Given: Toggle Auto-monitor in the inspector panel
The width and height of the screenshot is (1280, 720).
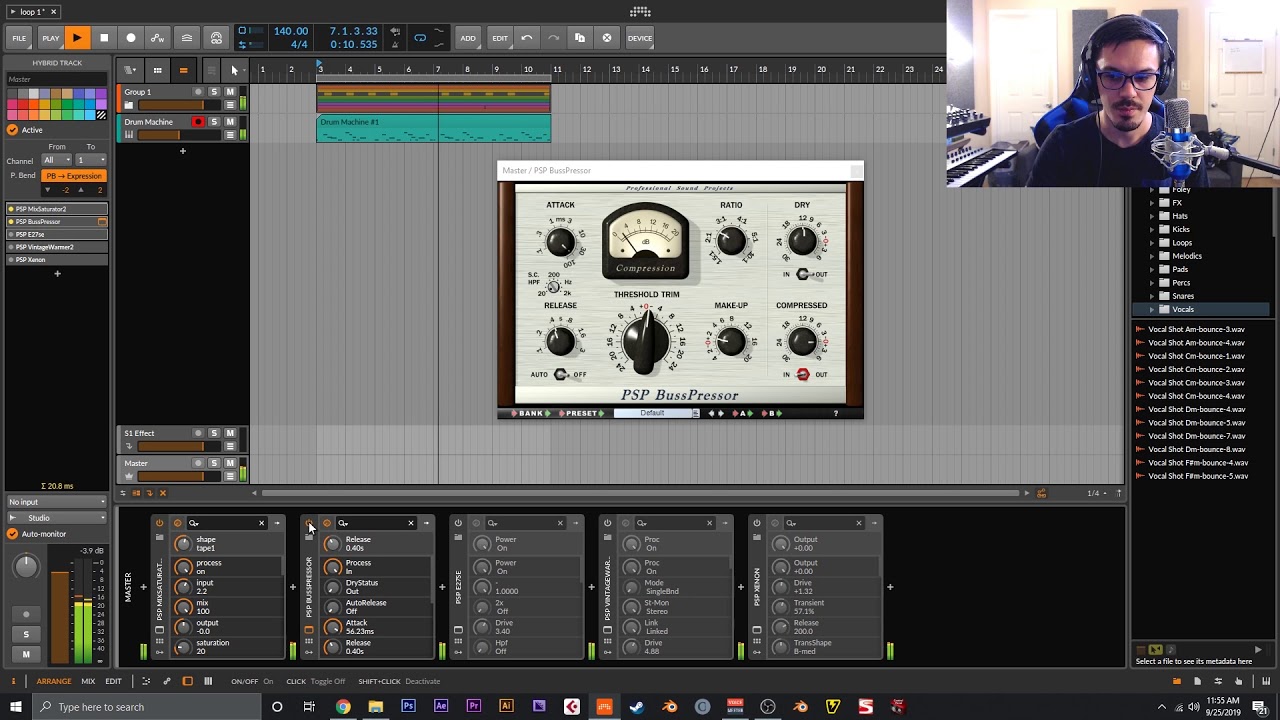Looking at the screenshot, I should [x=13, y=534].
